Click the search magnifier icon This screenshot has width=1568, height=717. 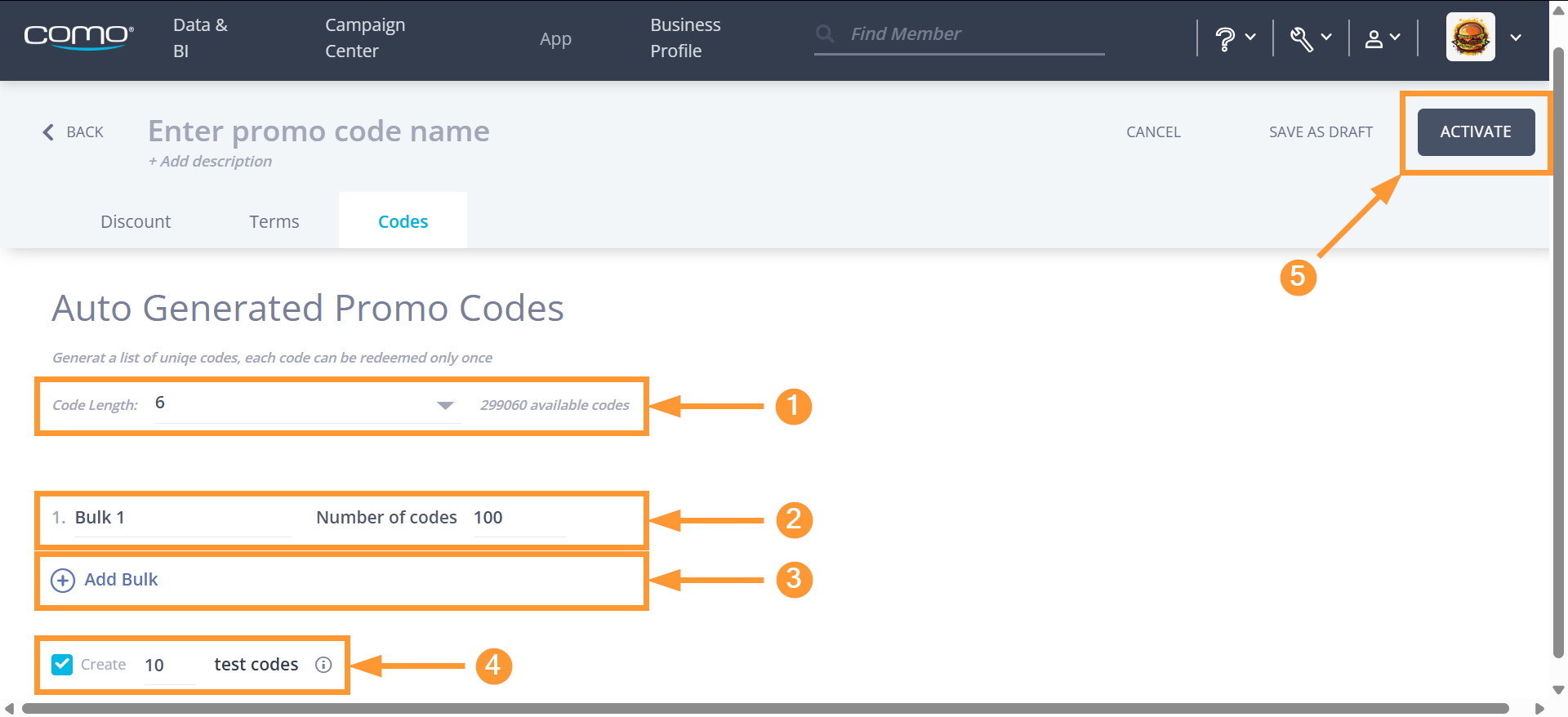[825, 33]
